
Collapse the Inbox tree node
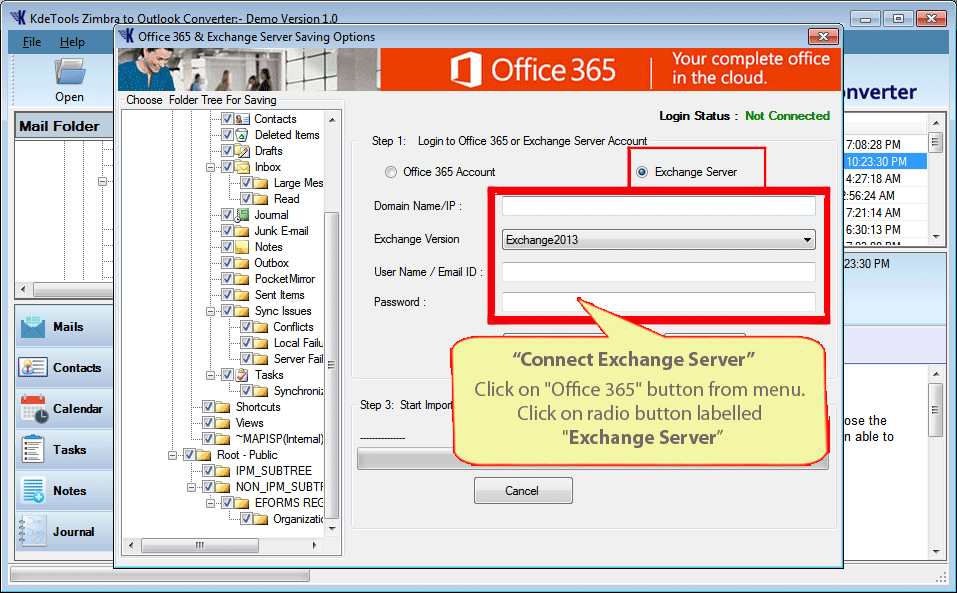tap(210, 167)
